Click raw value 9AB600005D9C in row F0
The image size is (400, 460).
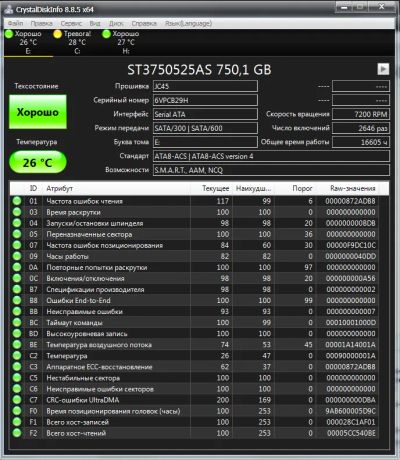350,411
